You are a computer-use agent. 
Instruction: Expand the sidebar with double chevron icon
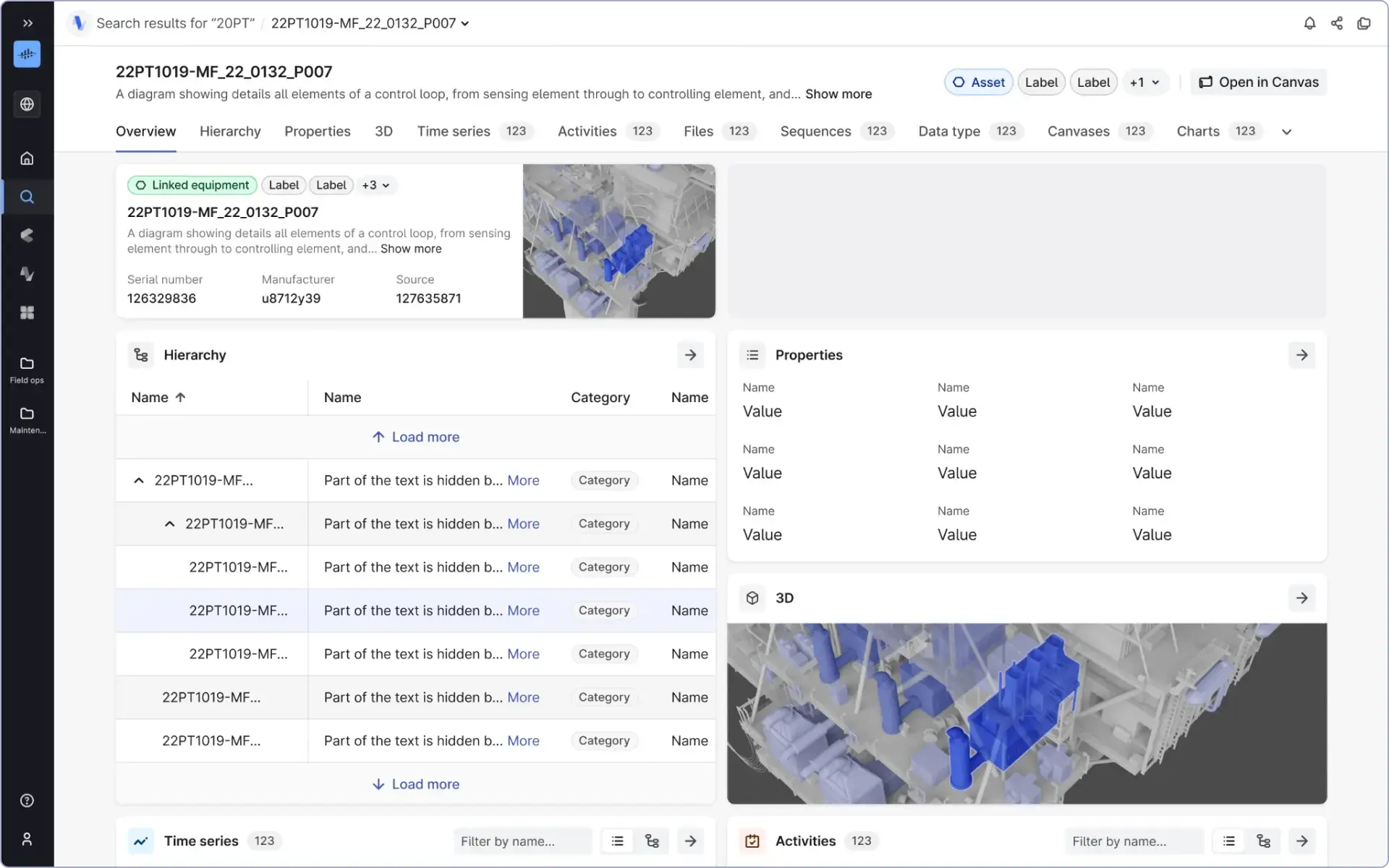click(27, 23)
